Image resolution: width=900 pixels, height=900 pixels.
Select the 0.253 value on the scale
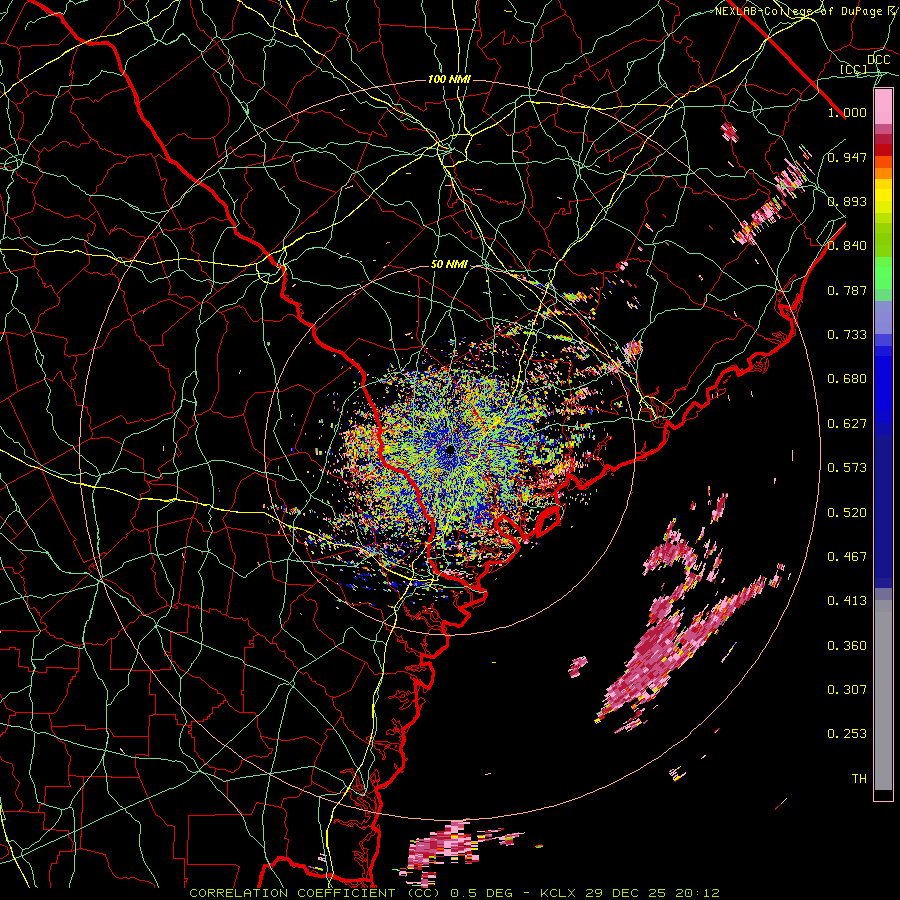(x=847, y=734)
